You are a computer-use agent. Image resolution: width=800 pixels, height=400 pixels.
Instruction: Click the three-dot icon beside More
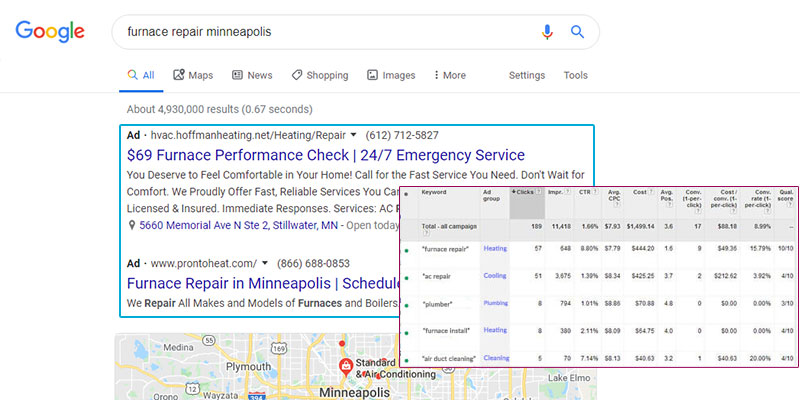click(436, 75)
